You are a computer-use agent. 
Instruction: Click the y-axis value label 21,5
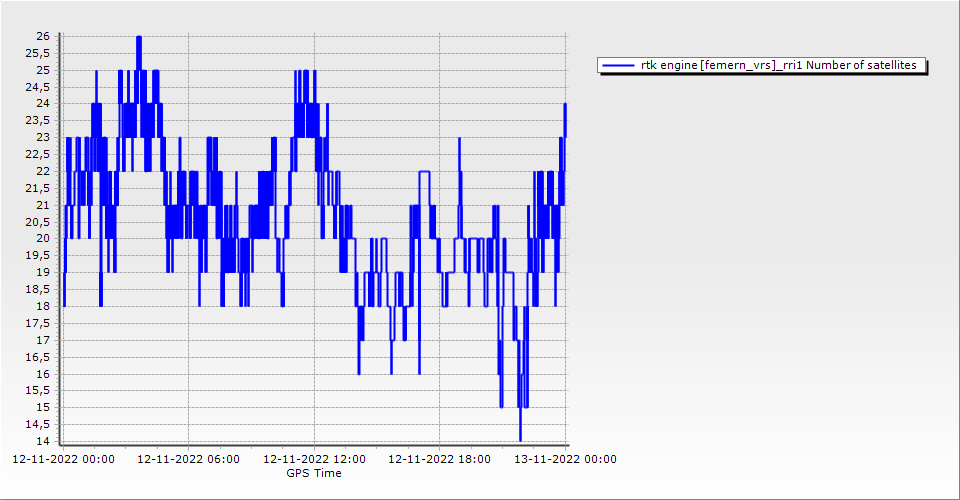[39, 188]
